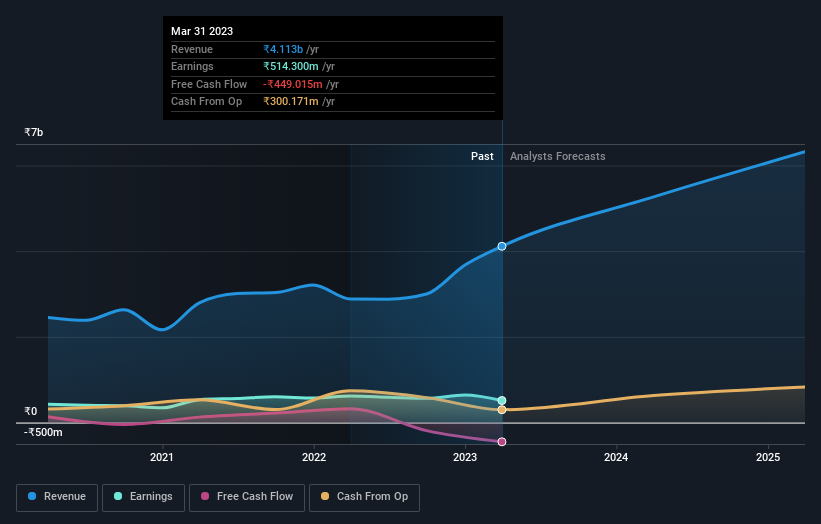Toggle the Earnings legend series
Viewport: 821px width, 524px height.
coord(143,497)
